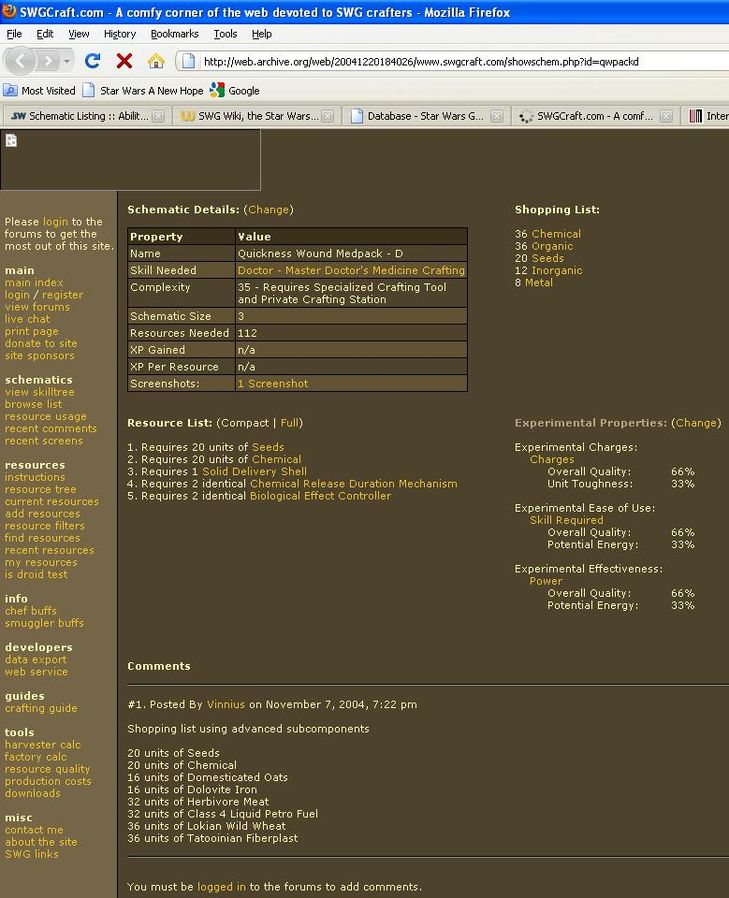
Task: Go to the Home page icon
Action: [x=155, y=61]
